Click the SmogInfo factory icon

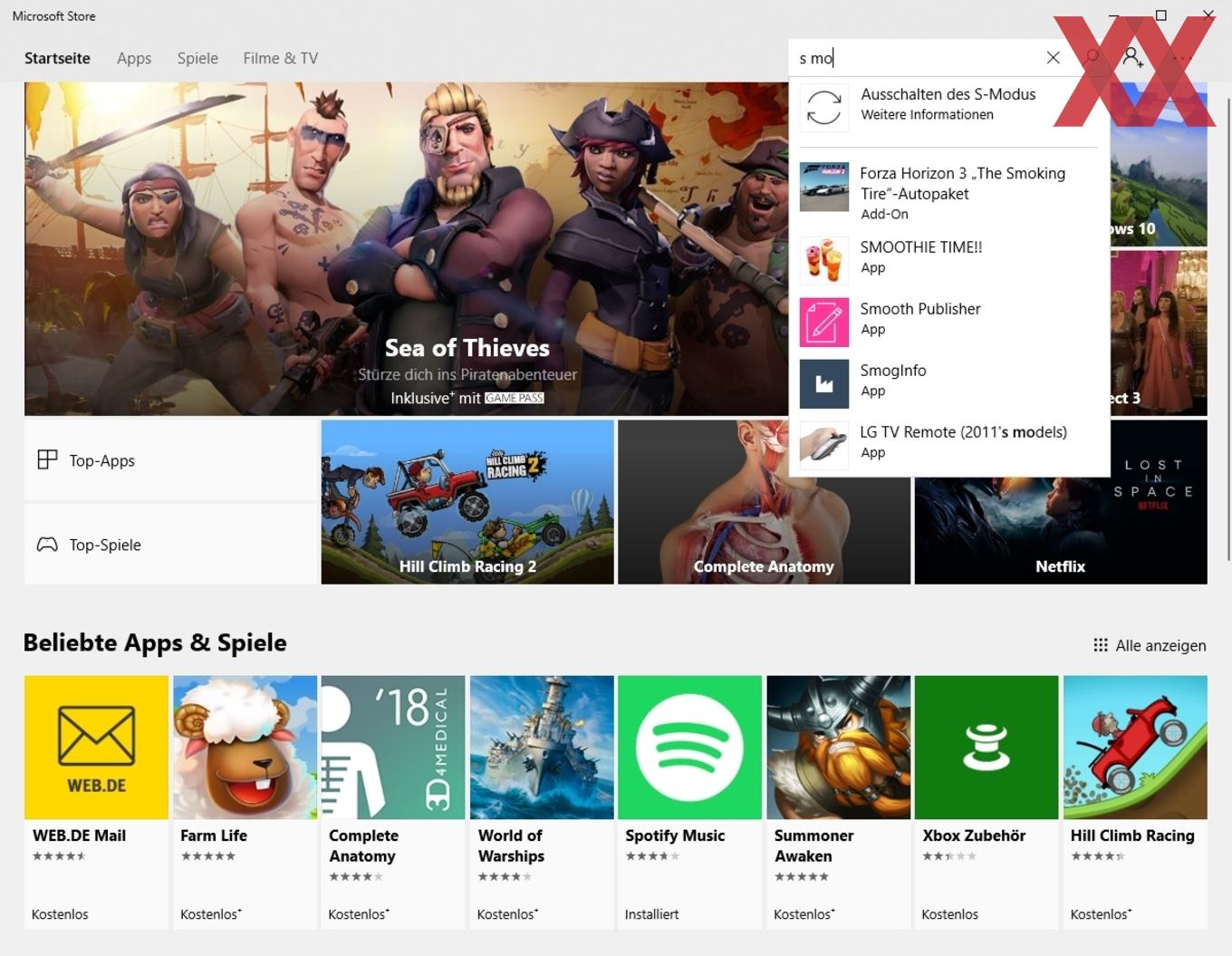tap(823, 383)
